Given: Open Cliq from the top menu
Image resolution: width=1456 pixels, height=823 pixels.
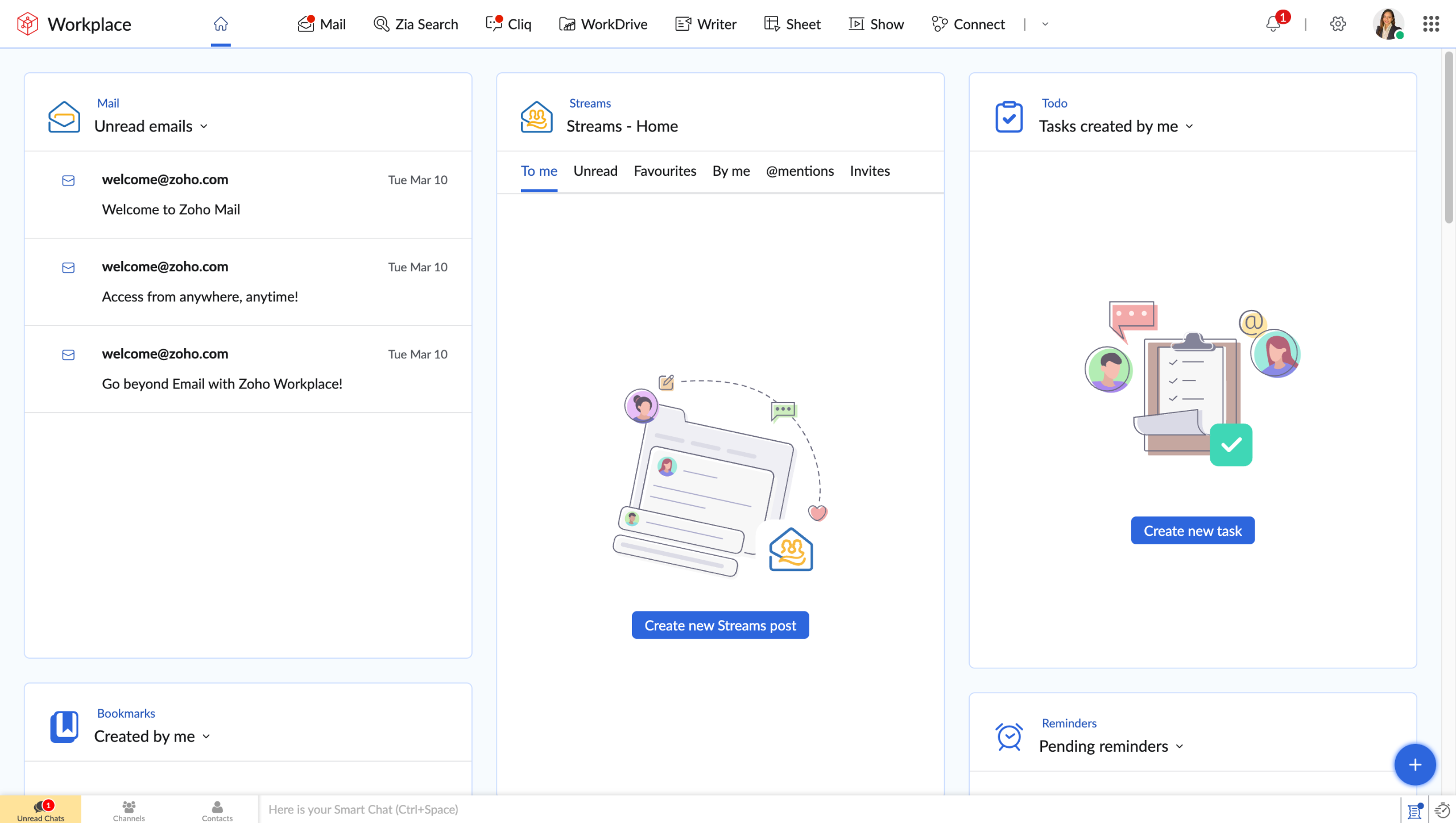Looking at the screenshot, I should tap(508, 24).
